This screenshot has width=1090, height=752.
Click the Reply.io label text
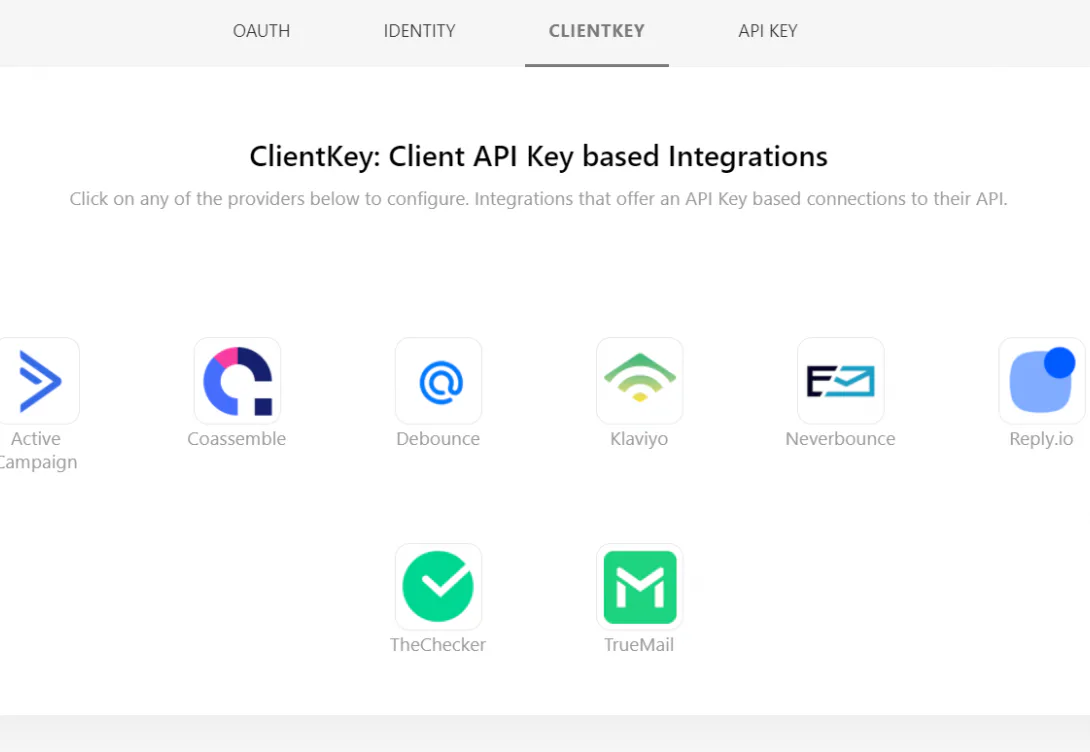click(x=1041, y=439)
